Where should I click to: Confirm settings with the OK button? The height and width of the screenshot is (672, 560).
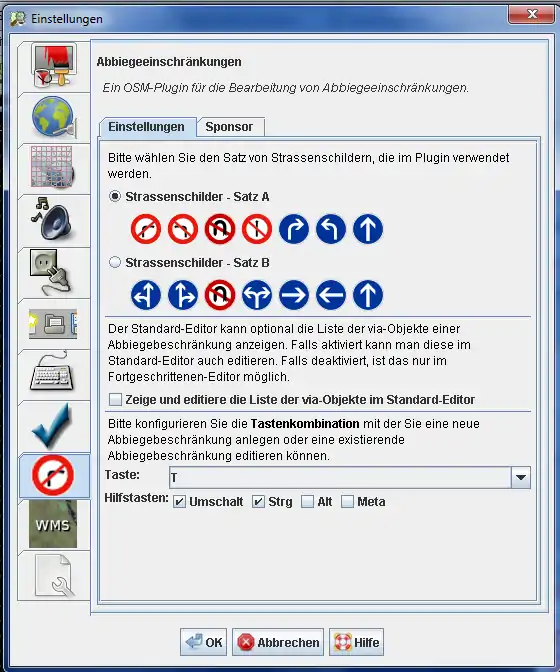[x=204, y=642]
